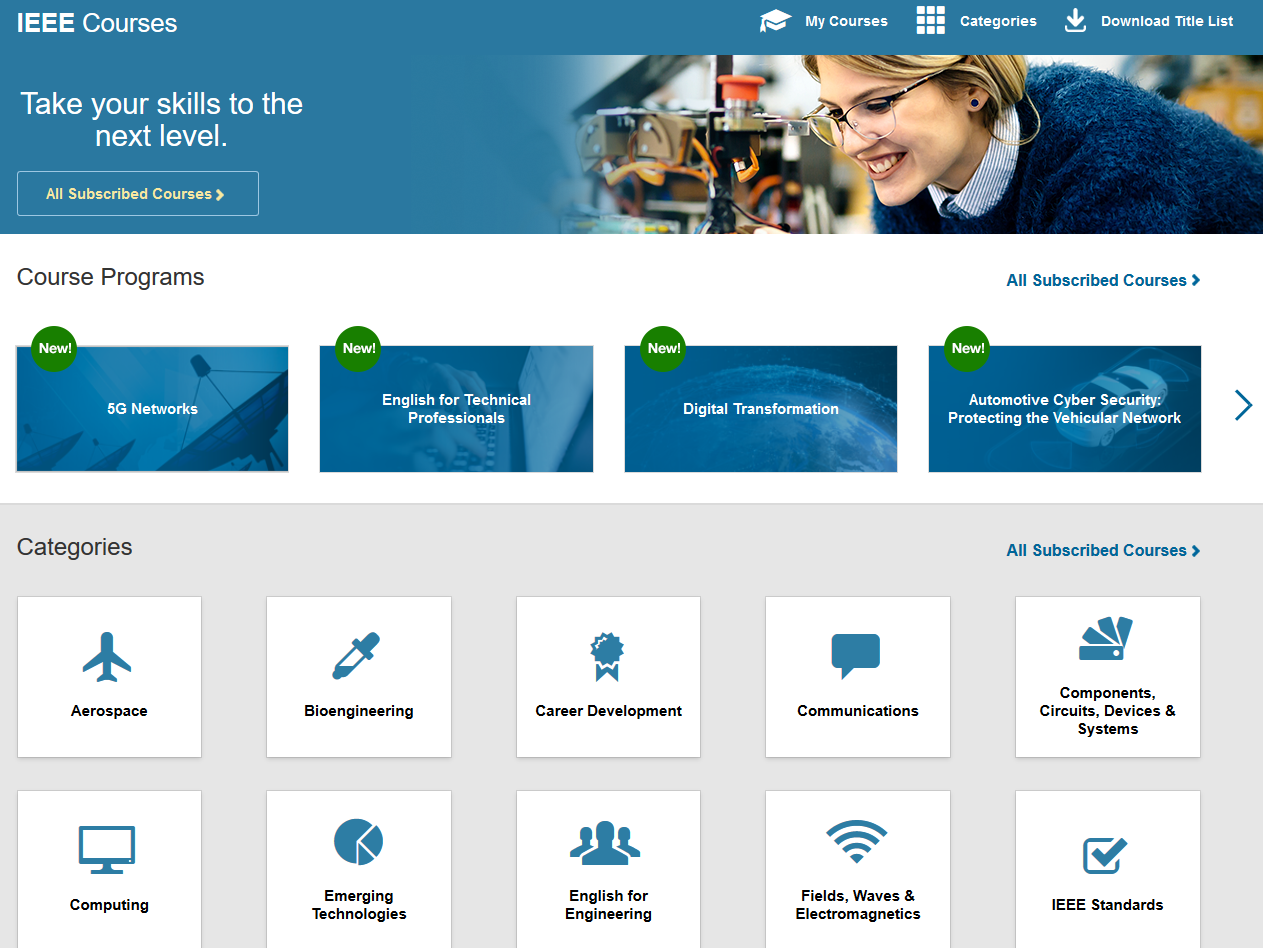Advance the course programs carousel with right chevron
This screenshot has height=948, width=1264.
click(1243, 405)
